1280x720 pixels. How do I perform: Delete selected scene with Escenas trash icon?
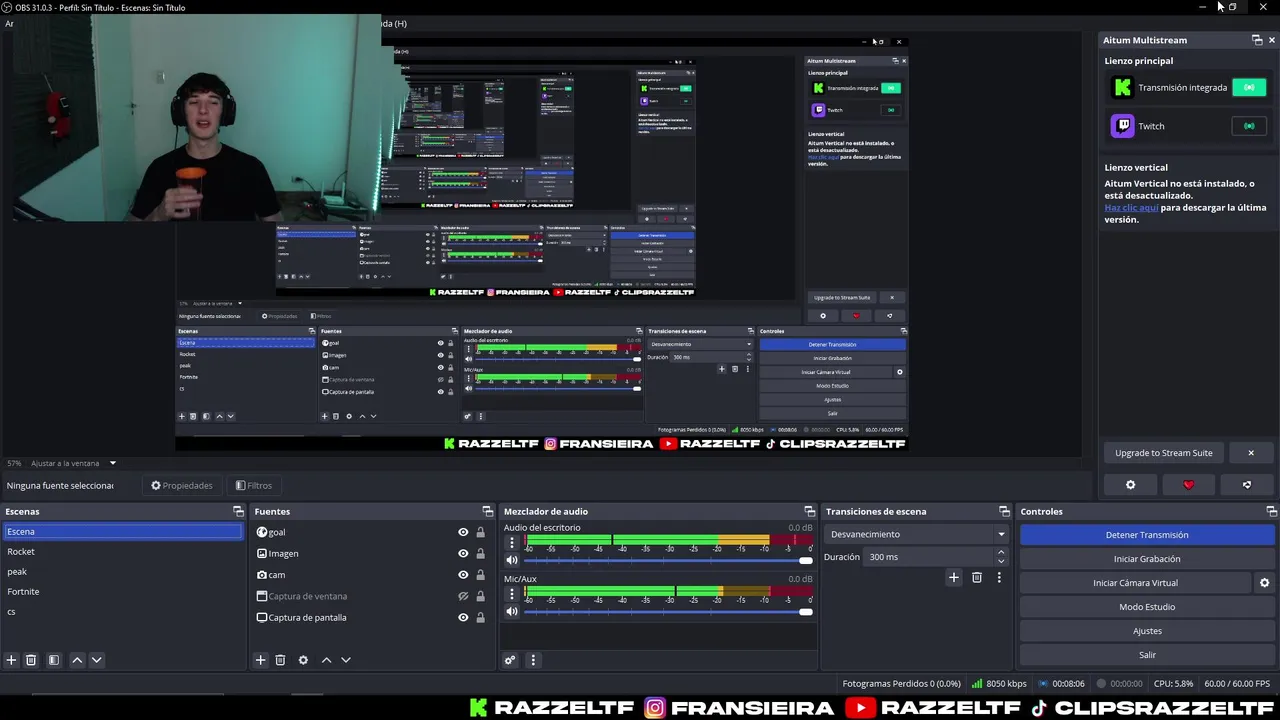tap(31, 660)
